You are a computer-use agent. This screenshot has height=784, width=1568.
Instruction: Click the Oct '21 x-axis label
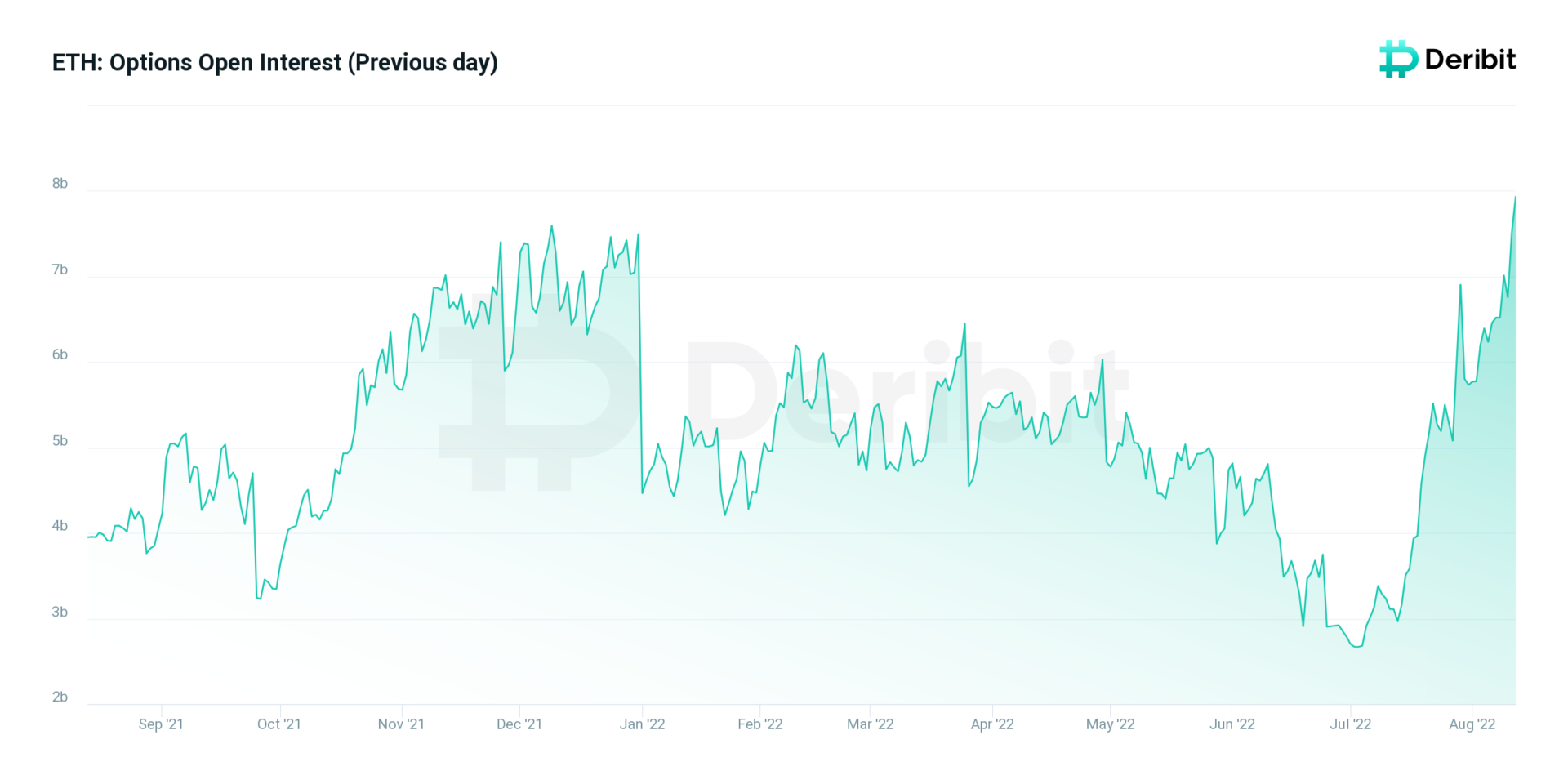[x=279, y=724]
